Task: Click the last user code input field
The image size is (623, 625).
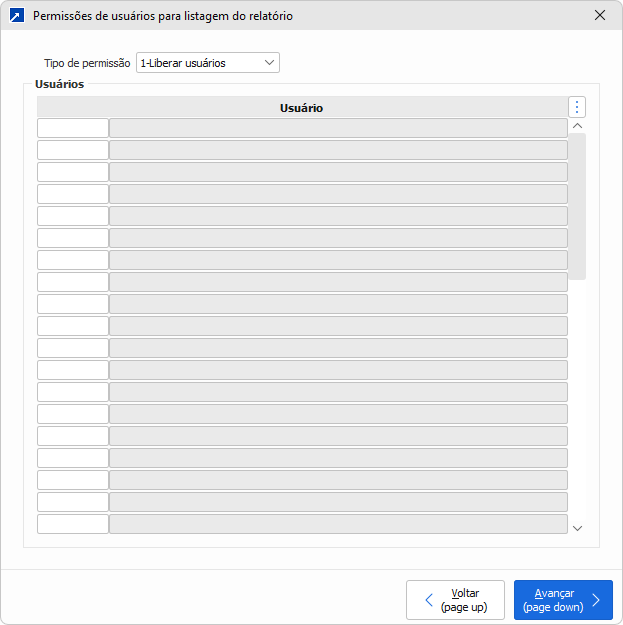Action: (x=73, y=524)
